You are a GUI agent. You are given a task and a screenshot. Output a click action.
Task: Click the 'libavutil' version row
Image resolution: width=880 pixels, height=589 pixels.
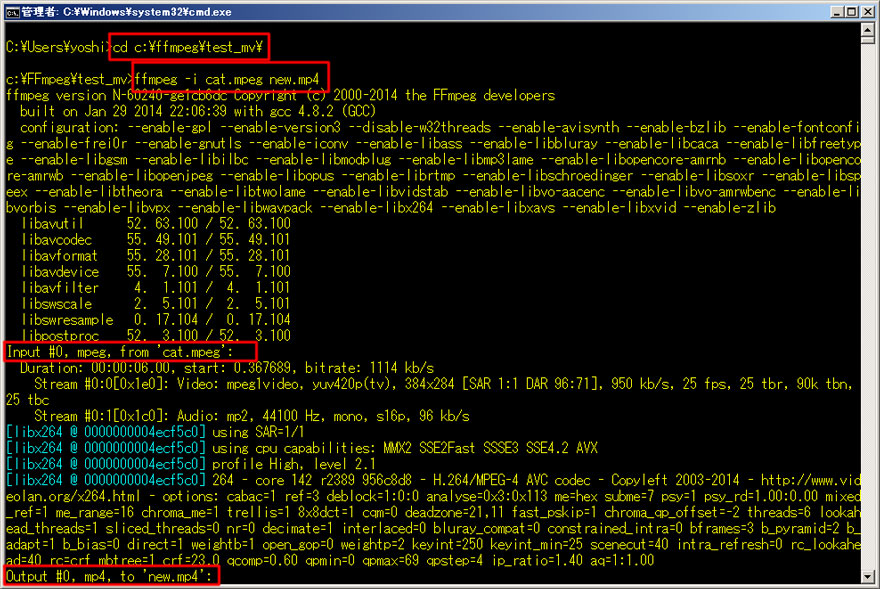(x=156, y=223)
